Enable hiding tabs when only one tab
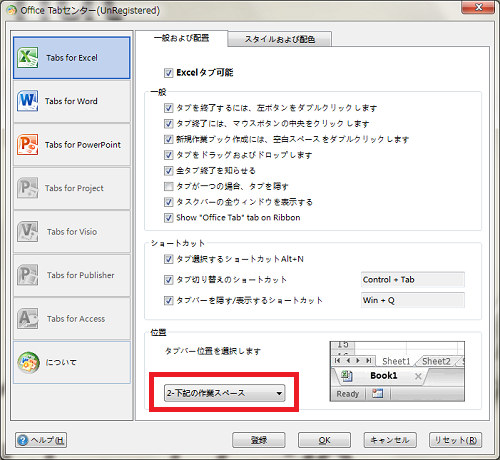The width and height of the screenshot is (500, 460). (x=168, y=186)
